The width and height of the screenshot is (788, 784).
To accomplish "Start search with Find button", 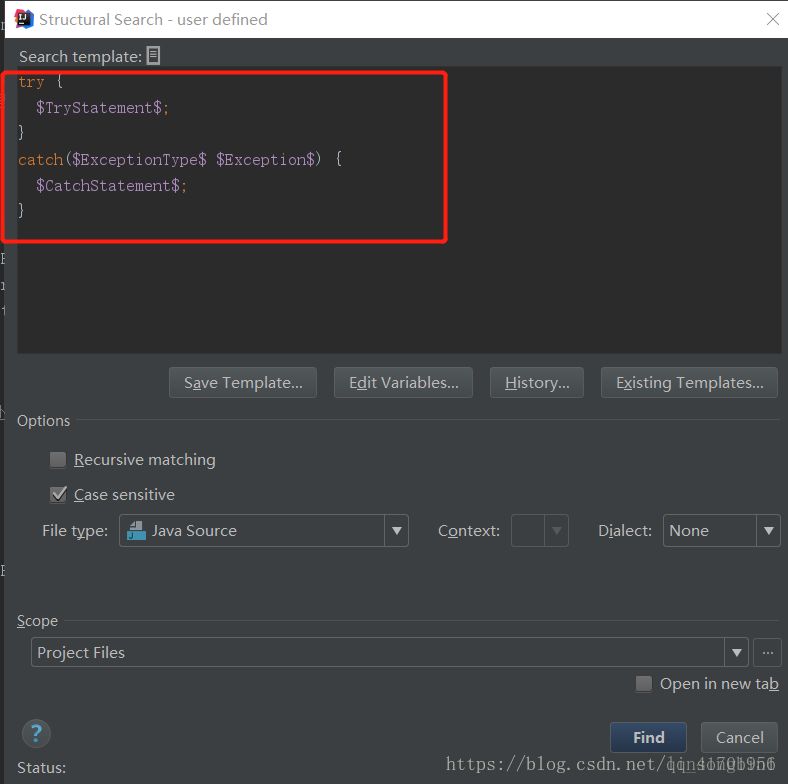I will 648,737.
